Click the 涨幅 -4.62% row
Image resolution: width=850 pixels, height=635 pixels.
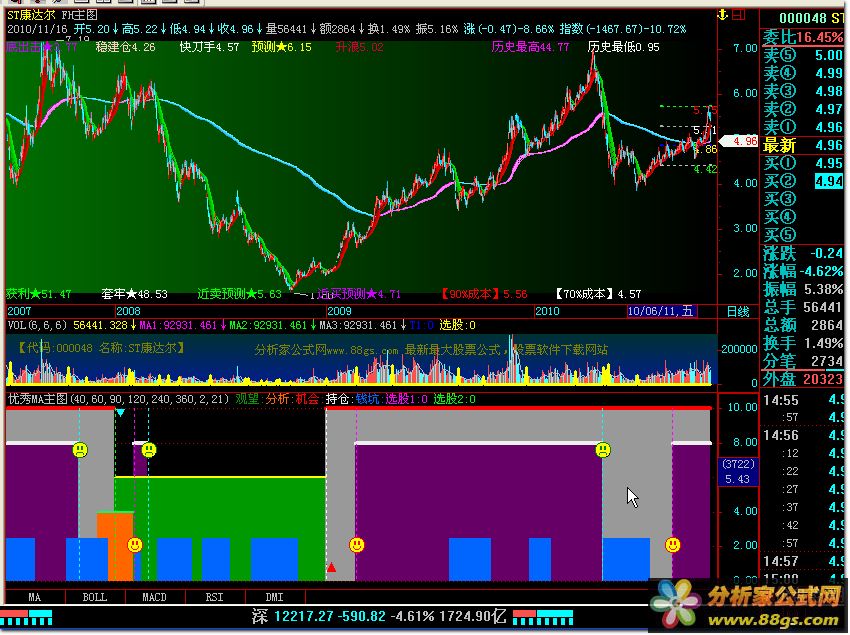[803, 271]
